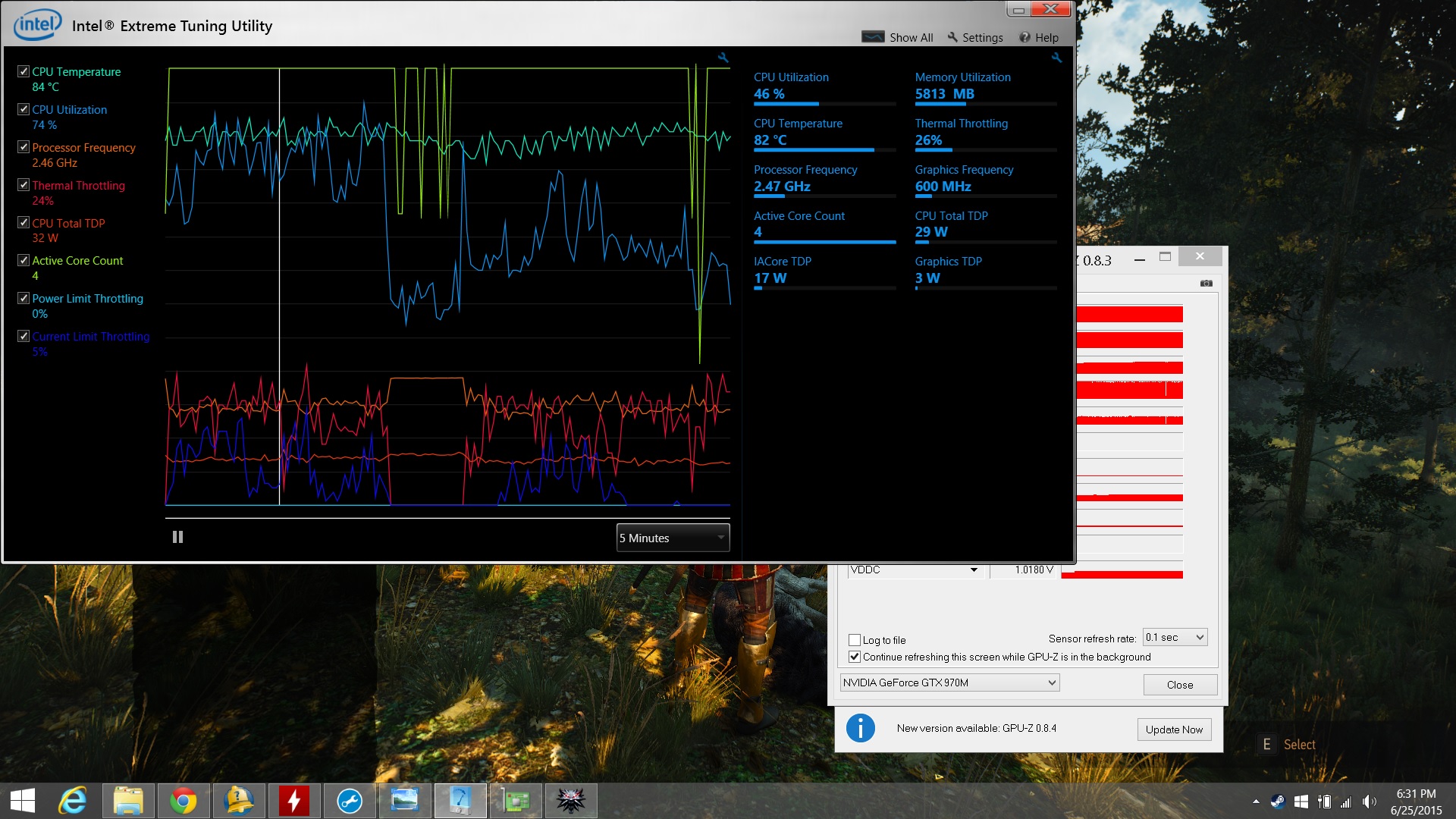Click the CPU Total TDP 29 W tile
This screenshot has width=1456, height=819.
[x=986, y=227]
